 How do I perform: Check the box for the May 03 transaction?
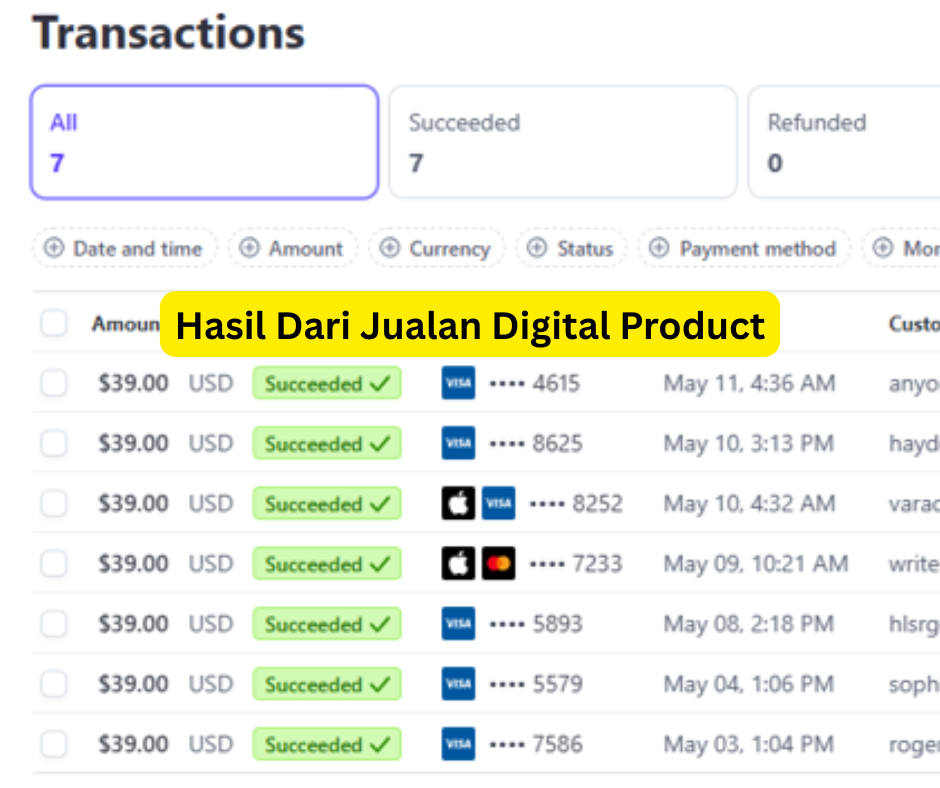pyautogui.click(x=54, y=744)
